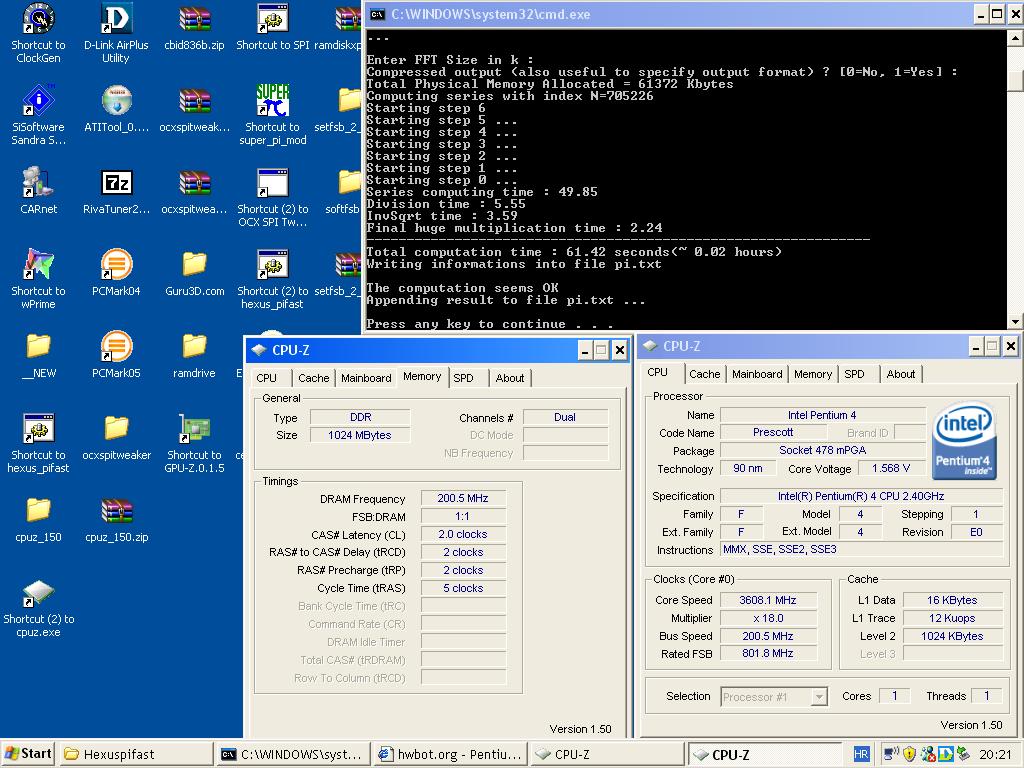This screenshot has width=1024, height=768.
Task: Open About tab in left CPU-Z window
Action: [509, 378]
